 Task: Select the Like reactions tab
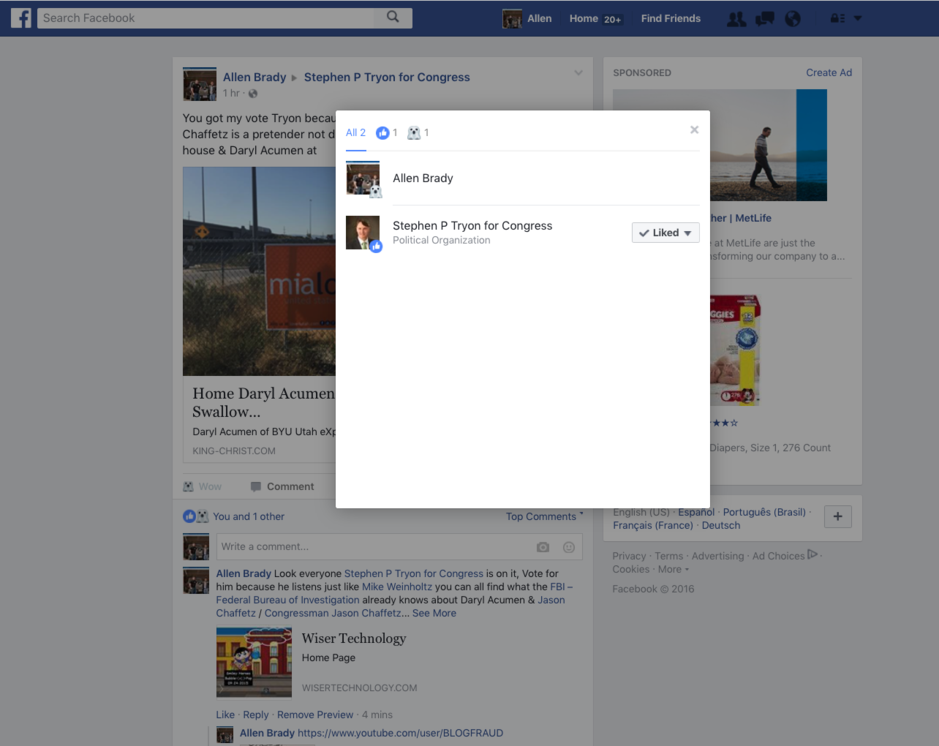(386, 133)
